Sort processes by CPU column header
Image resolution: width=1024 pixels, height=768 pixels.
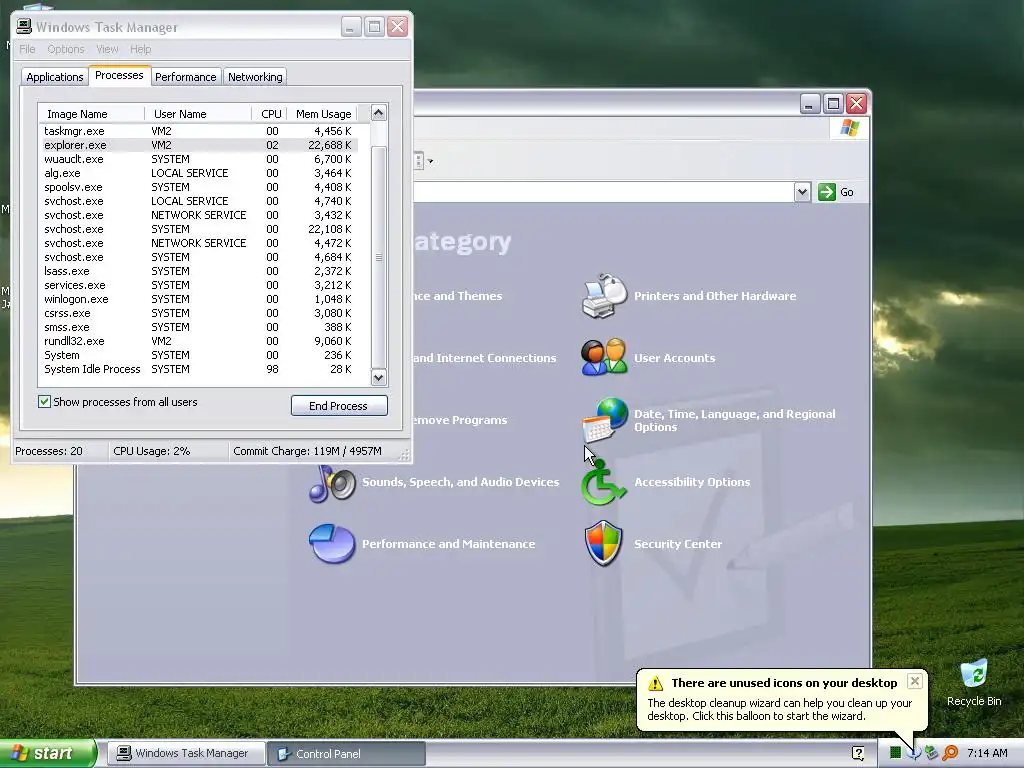269,114
